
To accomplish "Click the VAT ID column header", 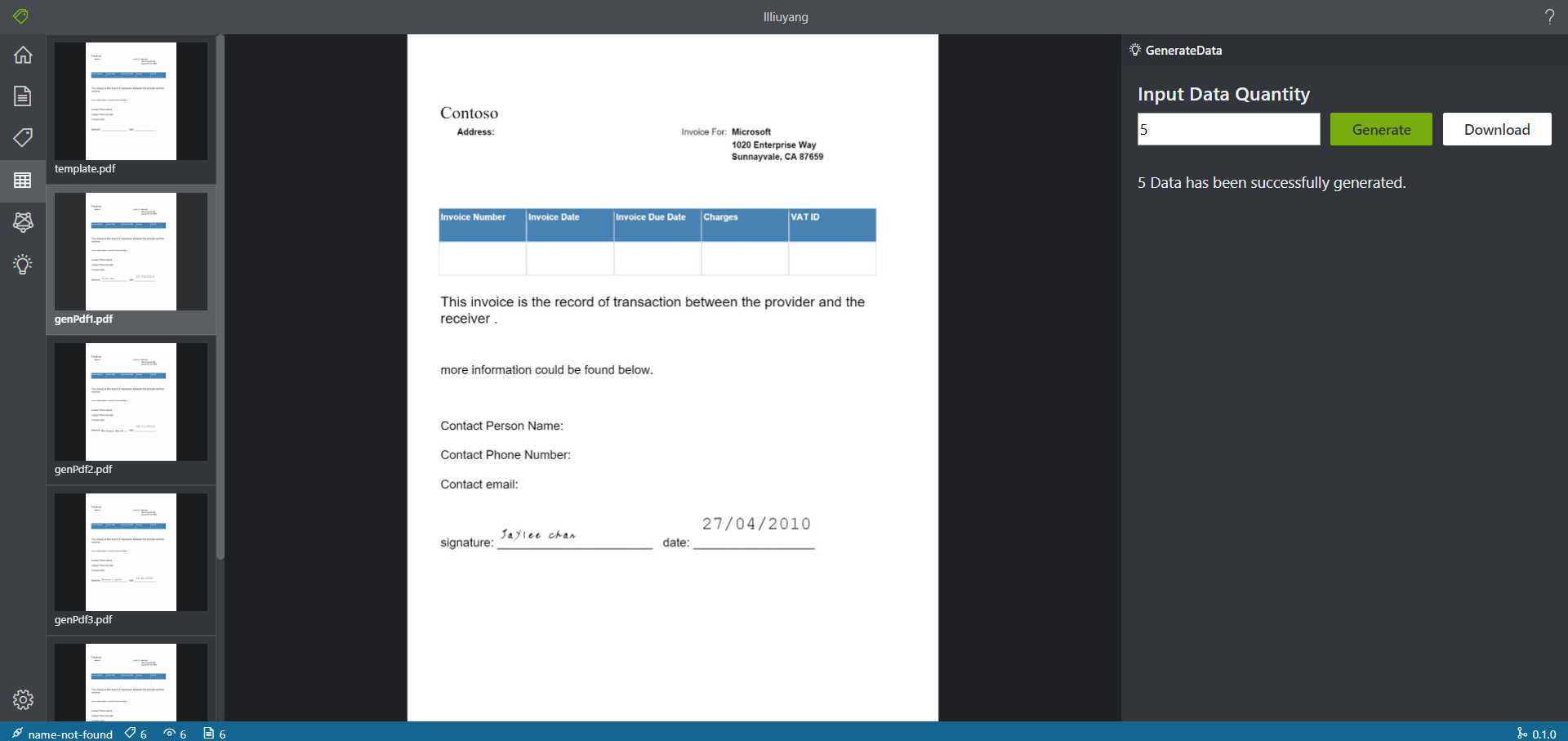I will pos(832,225).
